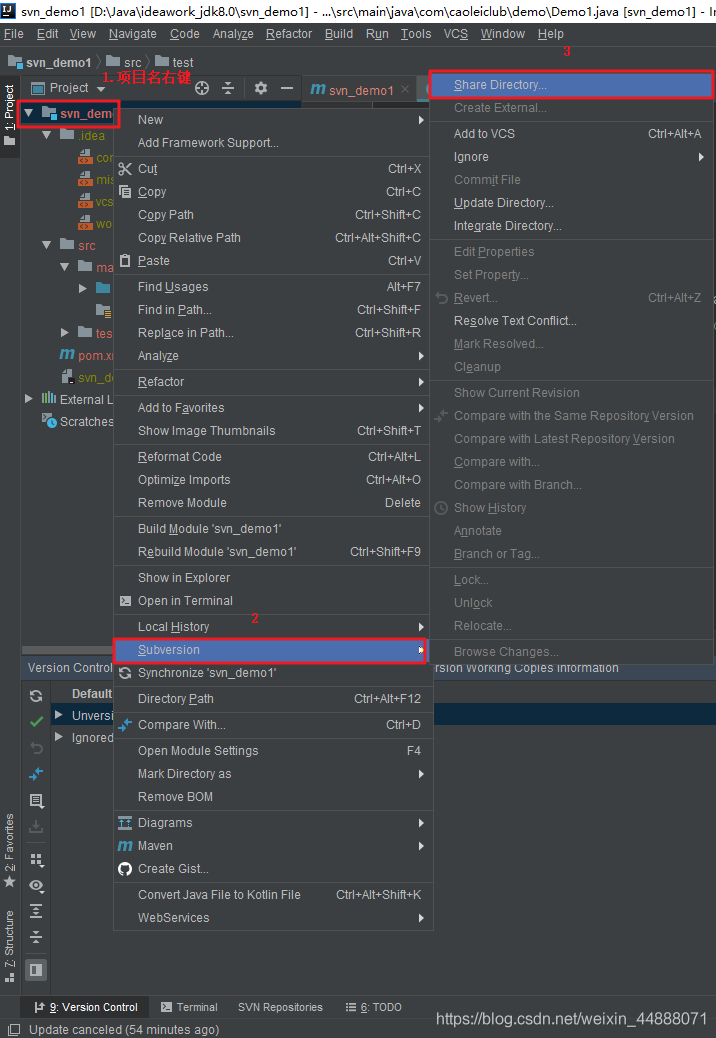Expand the Unversioned files changelist
716x1038 pixels.
tap(59, 715)
